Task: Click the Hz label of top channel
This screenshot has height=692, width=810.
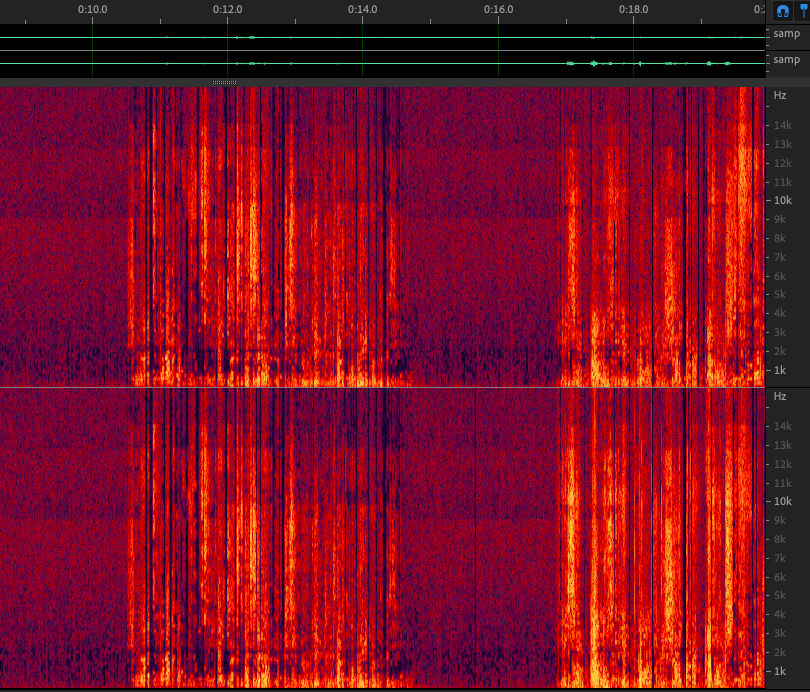Action: pos(780,96)
